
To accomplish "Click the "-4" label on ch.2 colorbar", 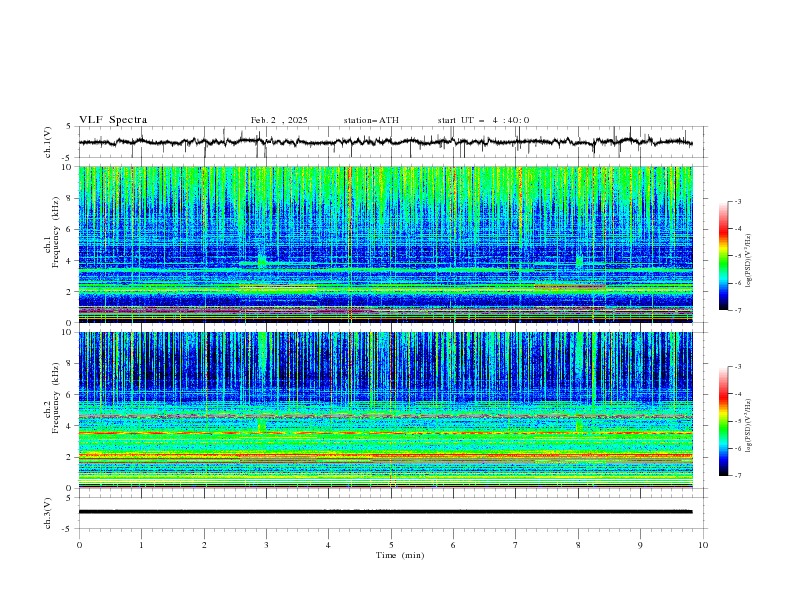I will coord(738,394).
